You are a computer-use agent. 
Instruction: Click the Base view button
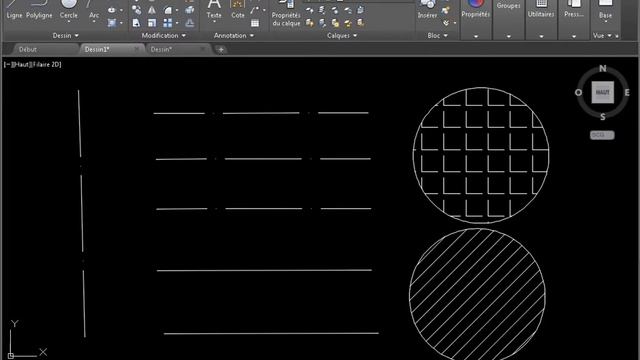(x=605, y=11)
